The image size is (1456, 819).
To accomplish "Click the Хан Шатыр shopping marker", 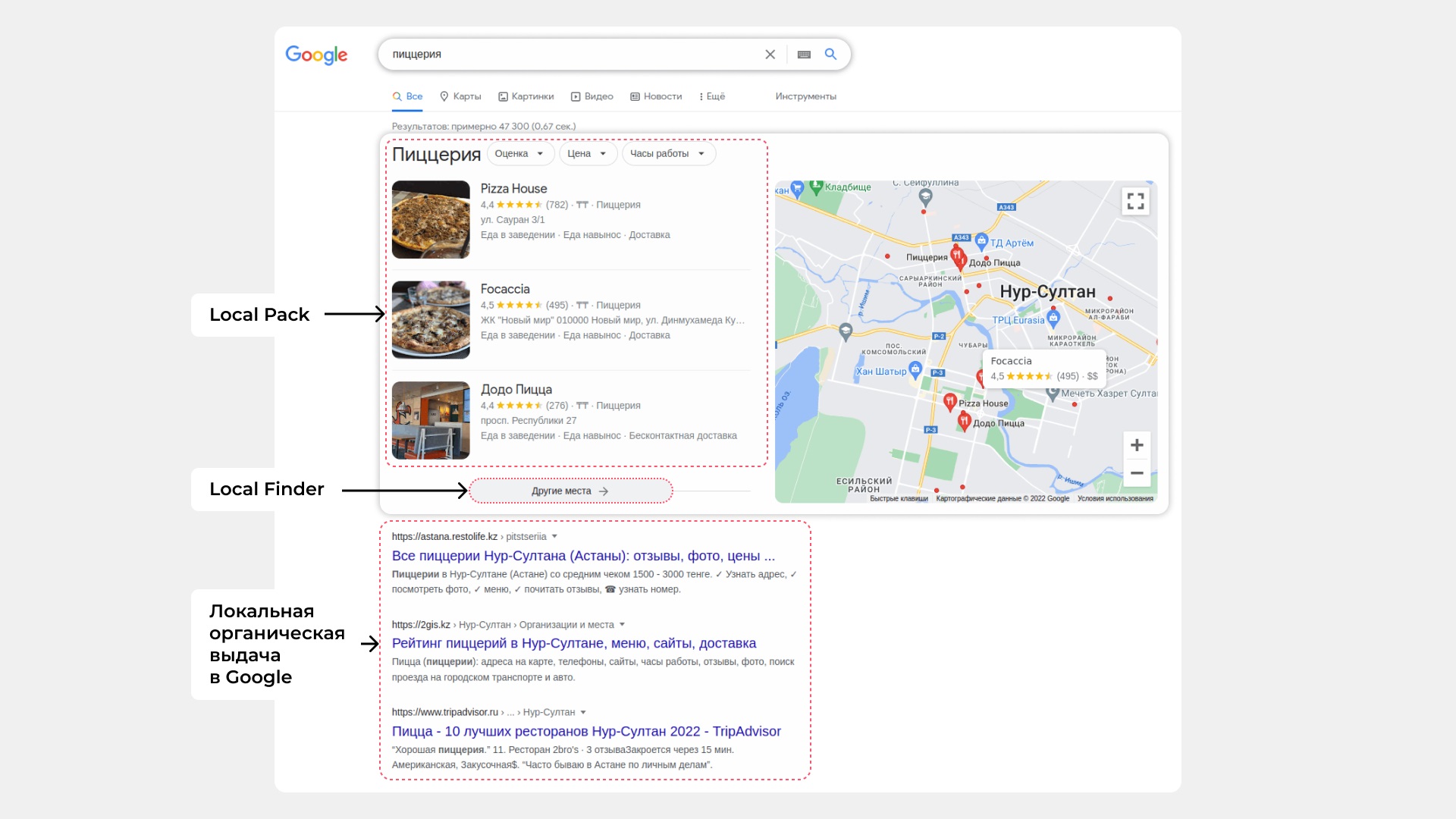I will click(915, 369).
